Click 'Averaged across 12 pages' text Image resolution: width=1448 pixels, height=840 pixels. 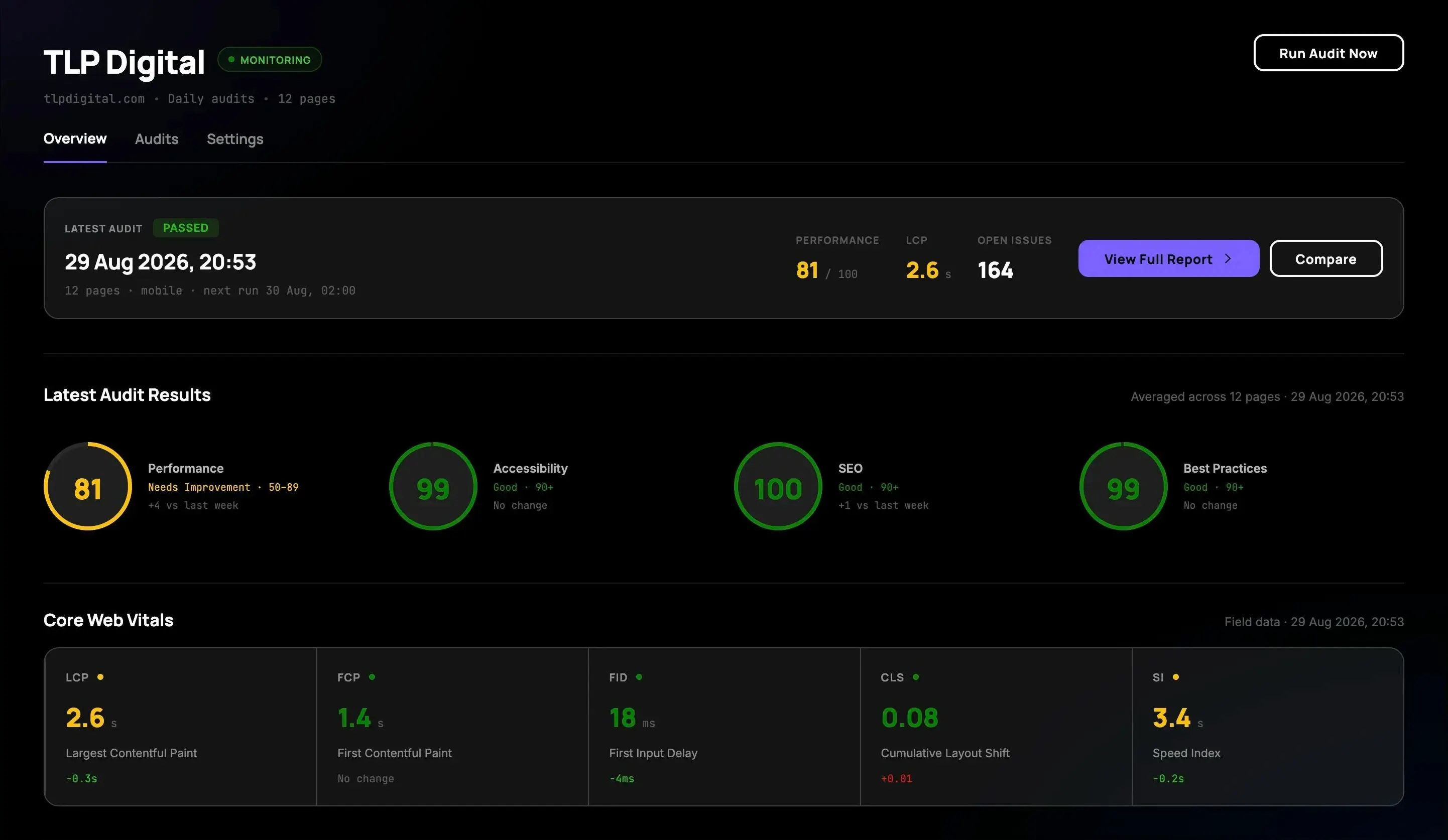1205,397
